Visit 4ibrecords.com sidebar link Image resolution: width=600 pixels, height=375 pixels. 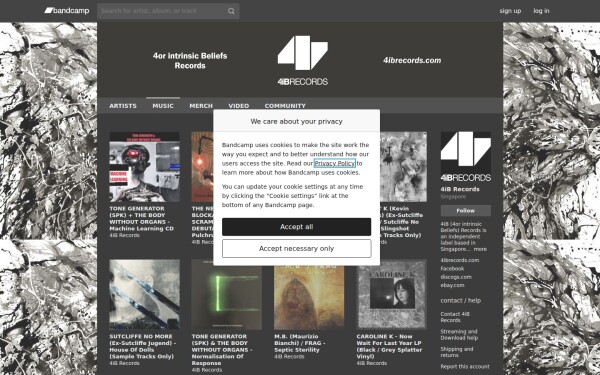(460, 260)
